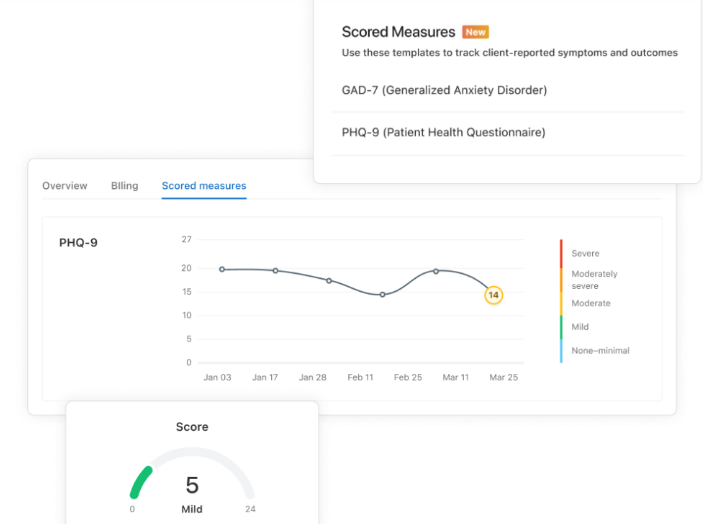Screen dimensions: 703x524
Task: Click the red Severe legend color bar
Action: coord(561,253)
